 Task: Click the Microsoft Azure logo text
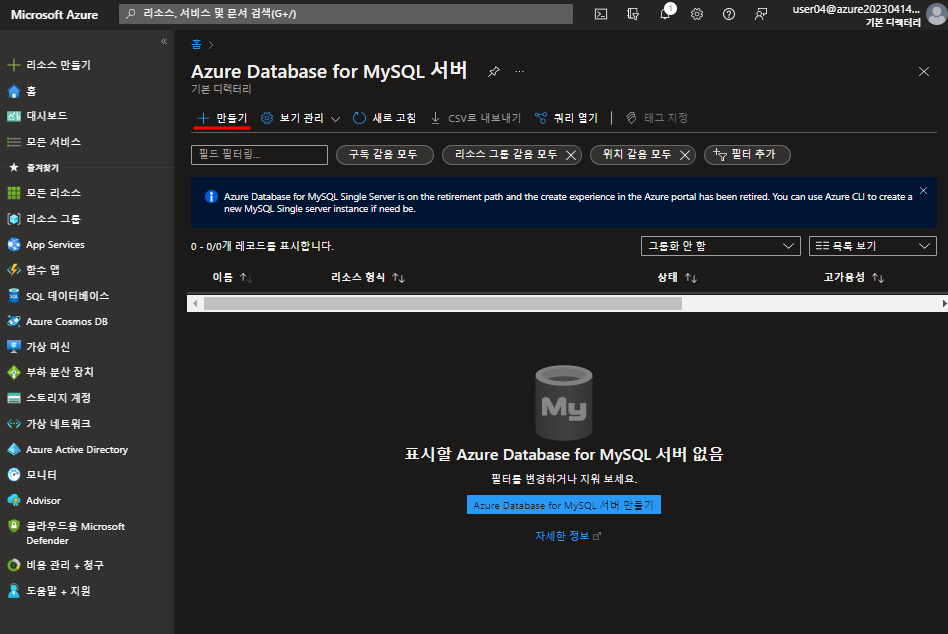point(54,15)
